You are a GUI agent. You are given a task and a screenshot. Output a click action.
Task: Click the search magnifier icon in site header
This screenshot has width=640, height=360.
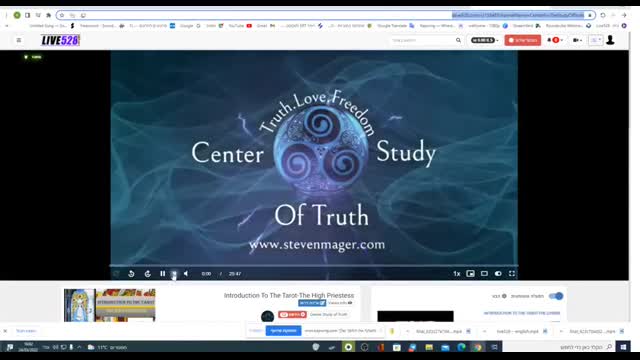coord(458,40)
